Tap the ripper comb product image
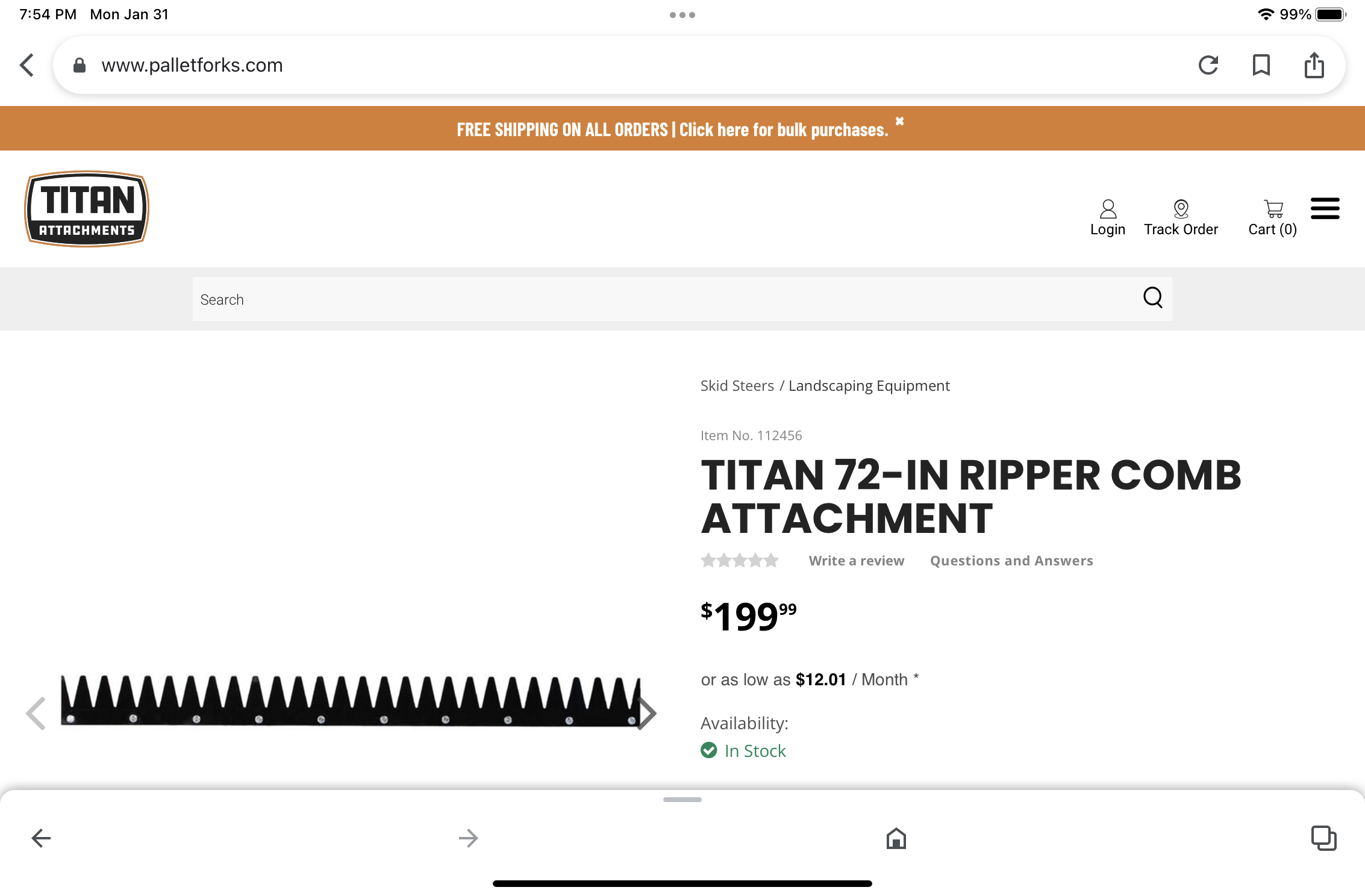Viewport: 1365px width, 896px height. coord(351,700)
